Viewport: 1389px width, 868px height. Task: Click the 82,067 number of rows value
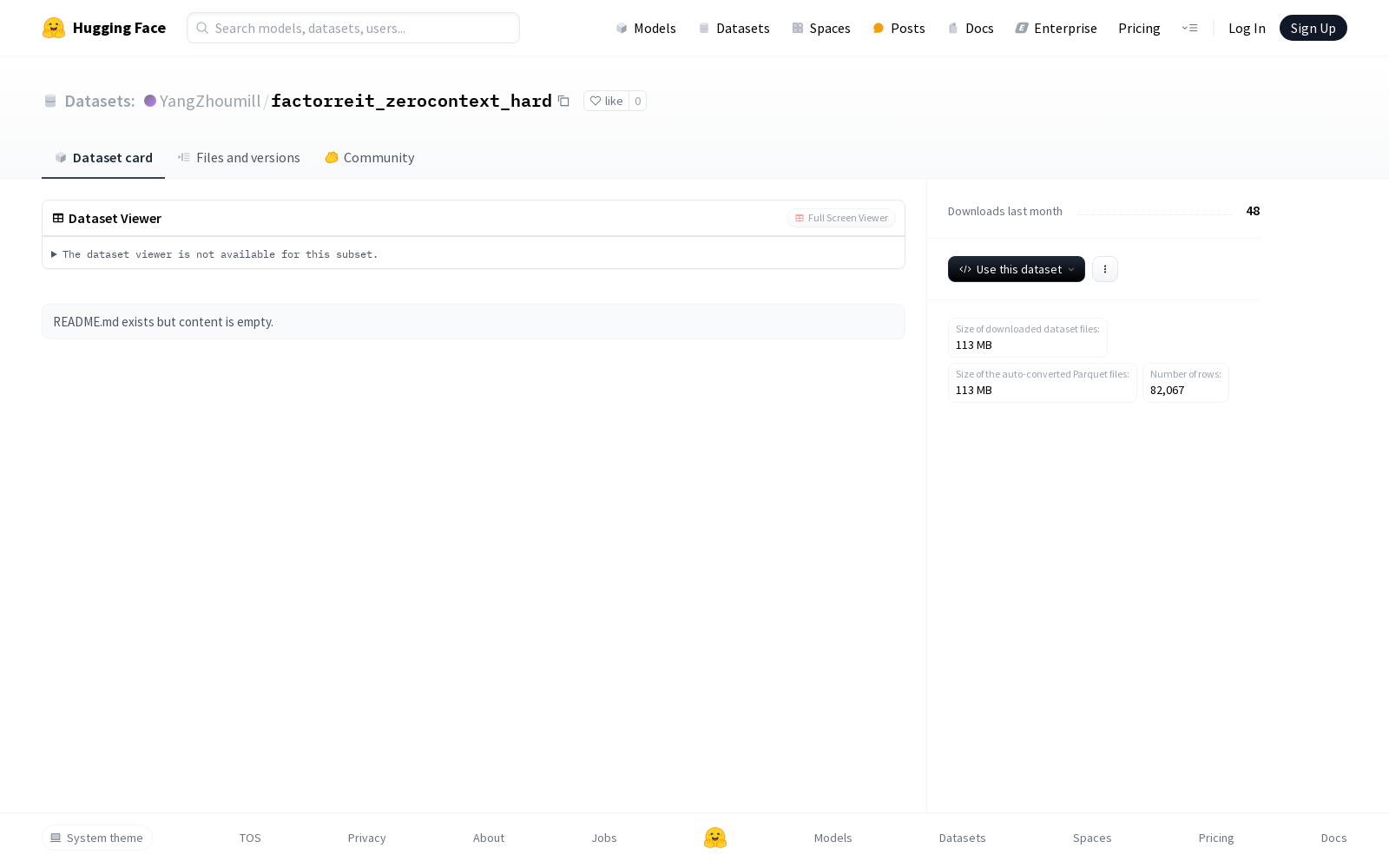point(1168,390)
